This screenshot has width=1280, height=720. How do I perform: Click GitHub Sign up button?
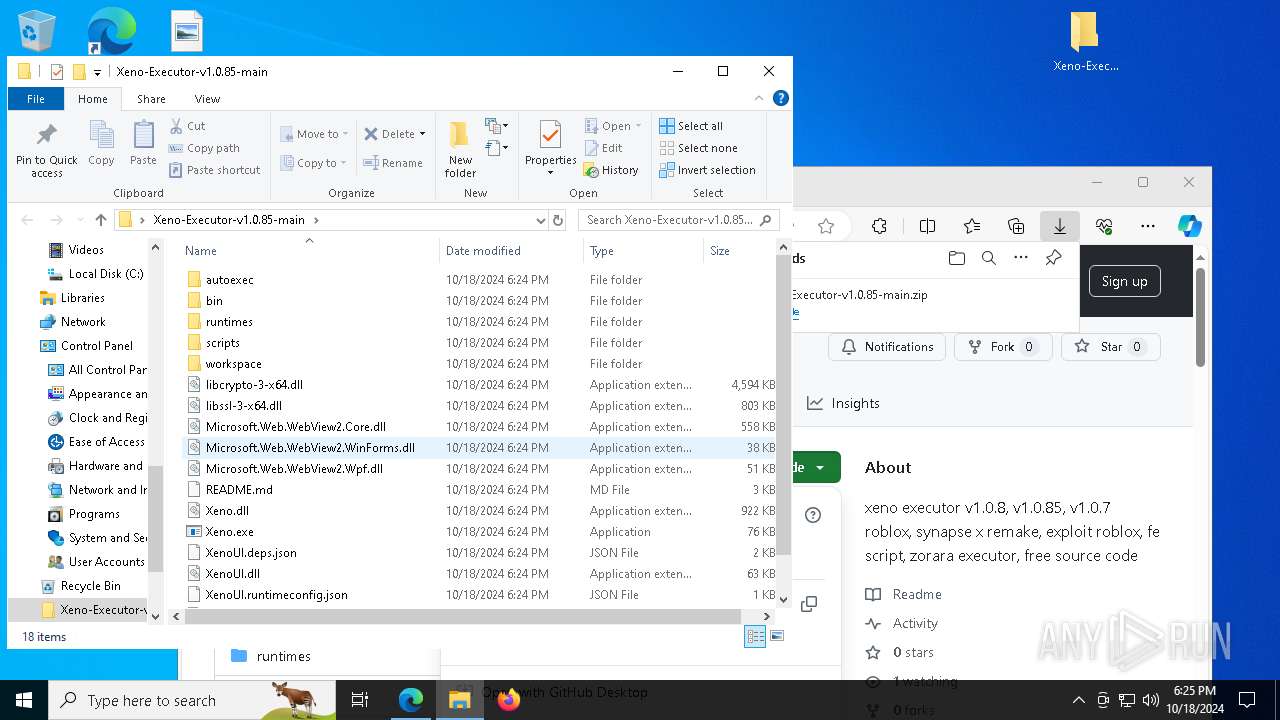click(1124, 281)
